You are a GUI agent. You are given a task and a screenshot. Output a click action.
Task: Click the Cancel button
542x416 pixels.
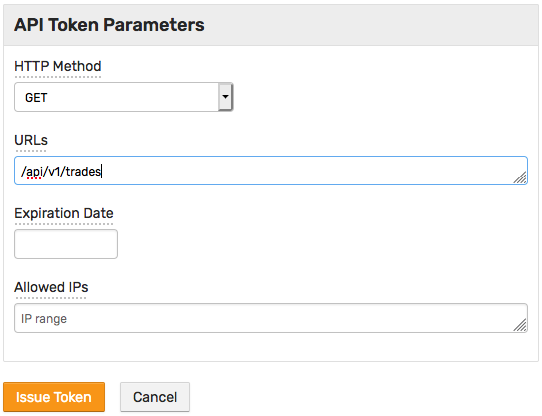pyautogui.click(x=155, y=397)
